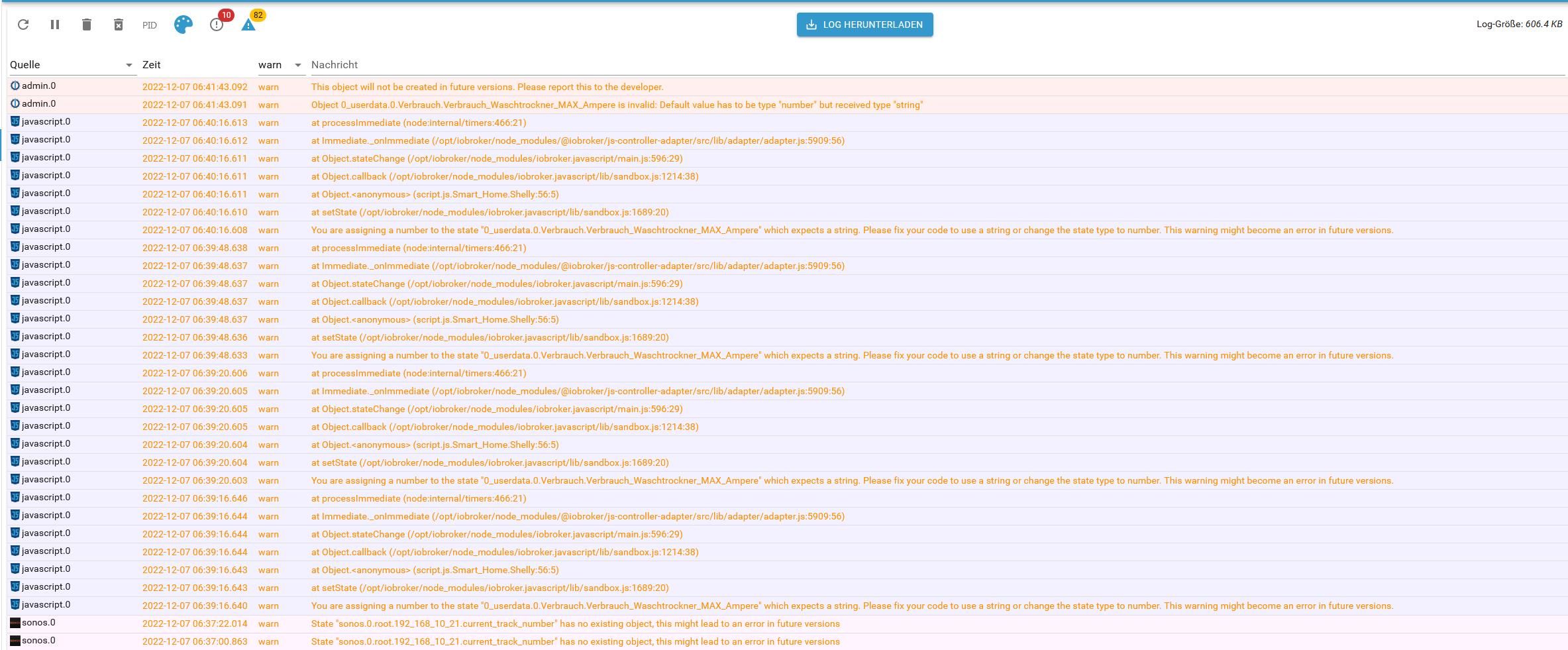Image resolution: width=1568 pixels, height=650 pixels.
Task: Refresh the log list
Action: pyautogui.click(x=23, y=25)
